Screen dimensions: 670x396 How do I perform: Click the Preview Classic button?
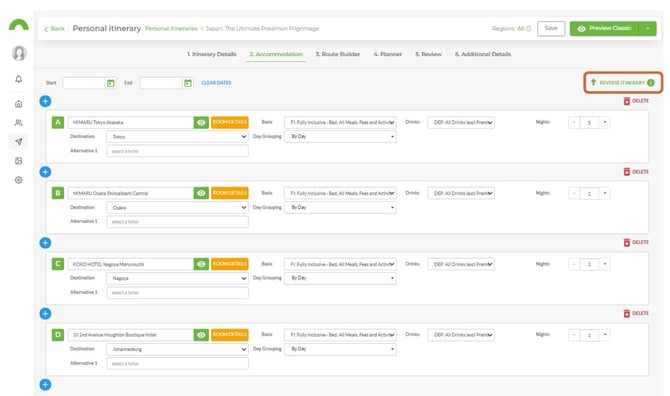605,29
